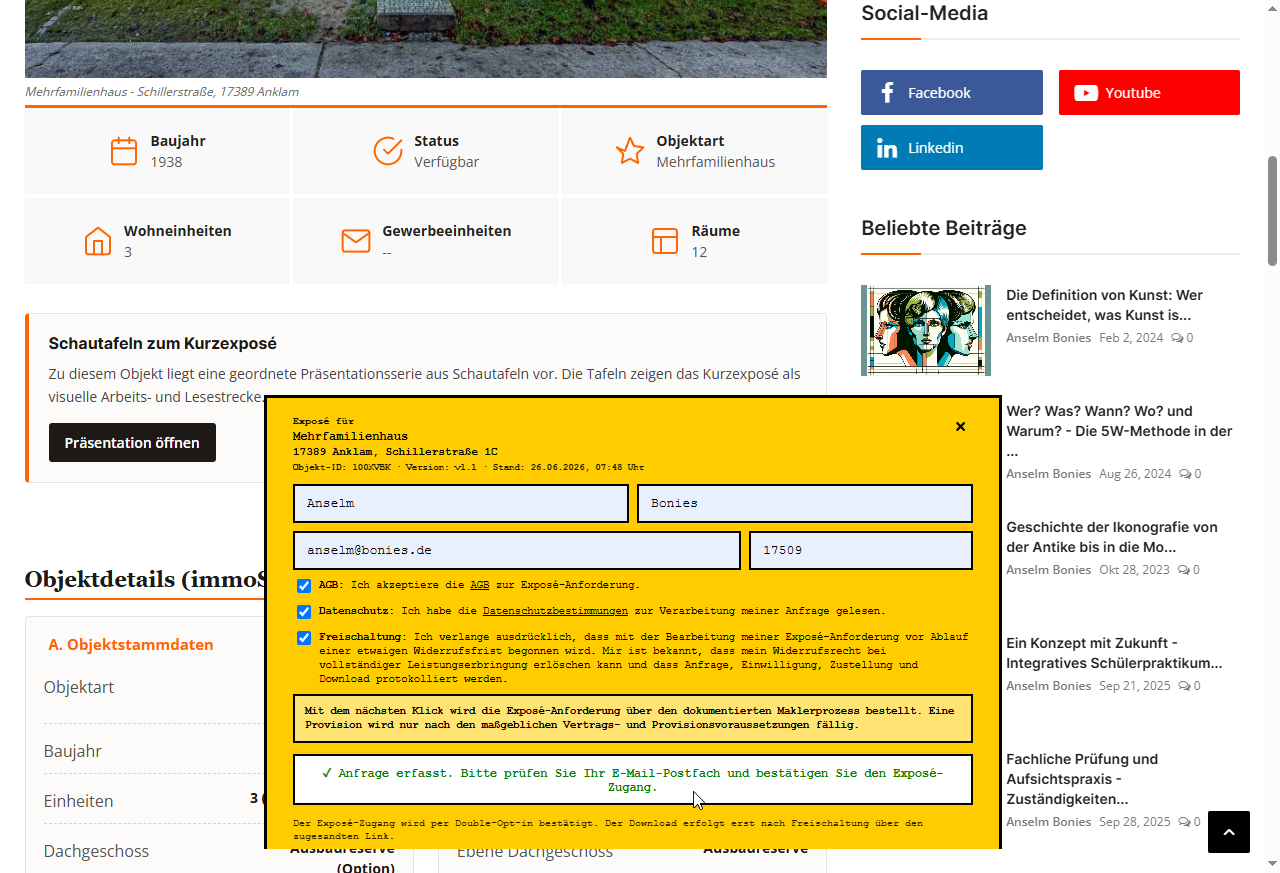Click the Baujahr calendar icon
Viewport: 1280px width, 873px height.
(x=124, y=151)
